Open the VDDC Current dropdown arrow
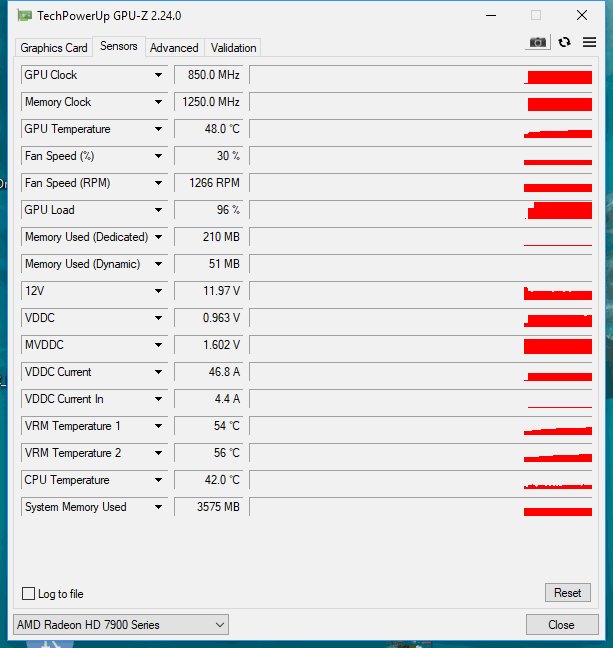The height and width of the screenshot is (648, 613). click(158, 372)
